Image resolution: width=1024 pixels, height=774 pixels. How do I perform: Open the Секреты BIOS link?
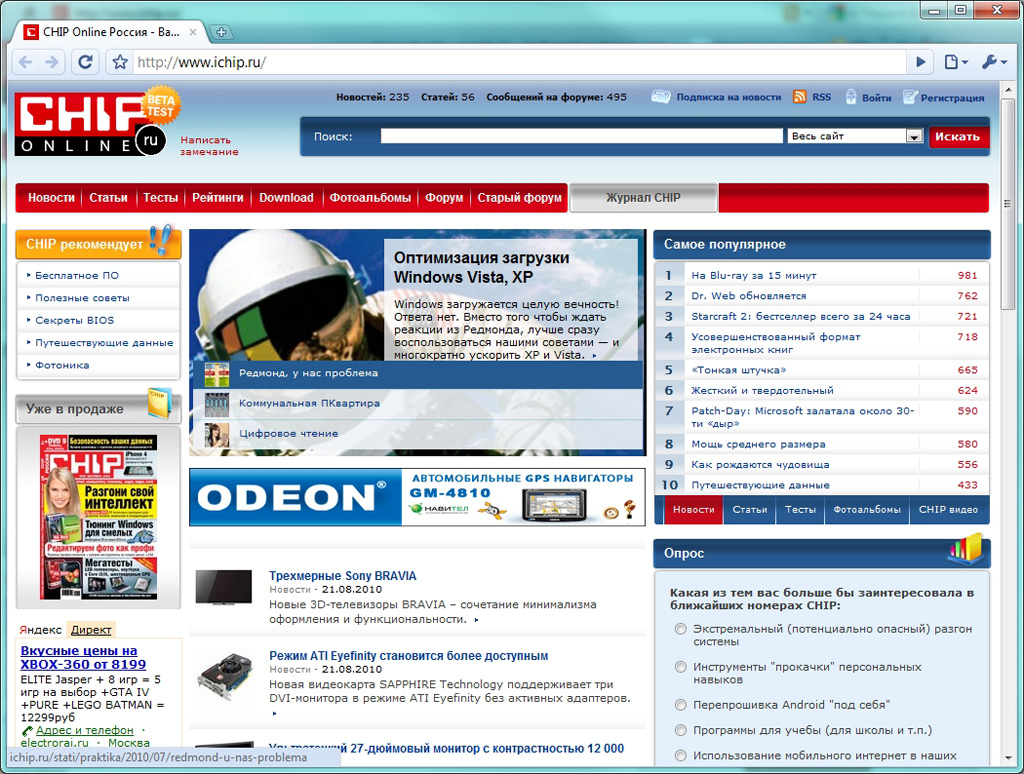point(74,321)
